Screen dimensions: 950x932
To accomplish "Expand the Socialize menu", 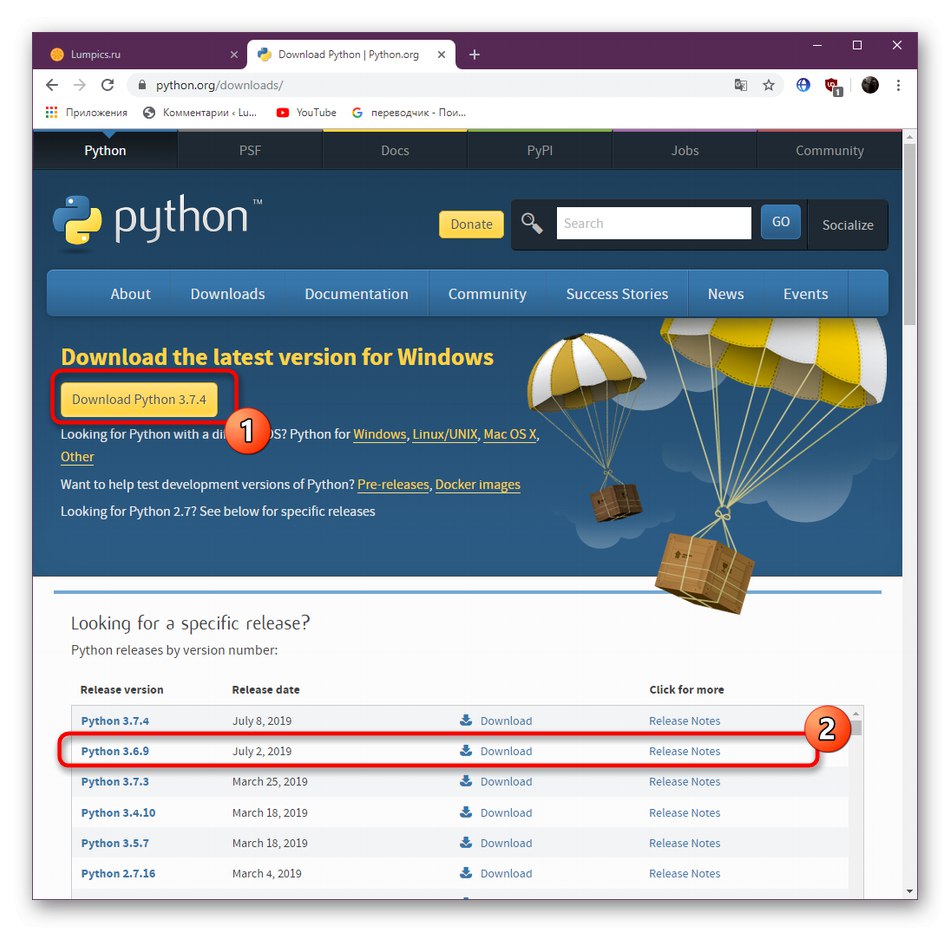I will [848, 225].
